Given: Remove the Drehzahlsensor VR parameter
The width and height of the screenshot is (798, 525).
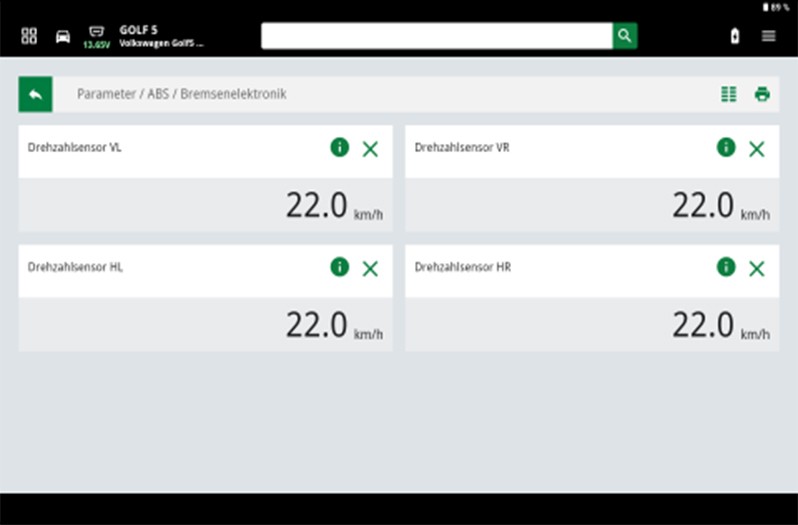Looking at the screenshot, I should (x=756, y=149).
